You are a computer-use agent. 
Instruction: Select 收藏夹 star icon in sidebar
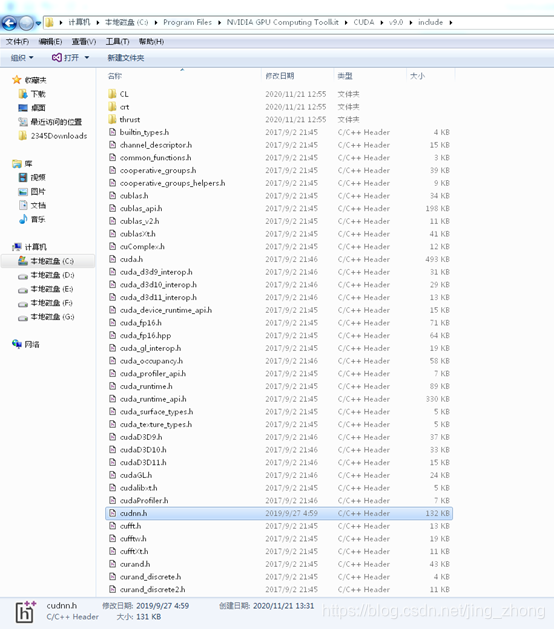[x=16, y=80]
